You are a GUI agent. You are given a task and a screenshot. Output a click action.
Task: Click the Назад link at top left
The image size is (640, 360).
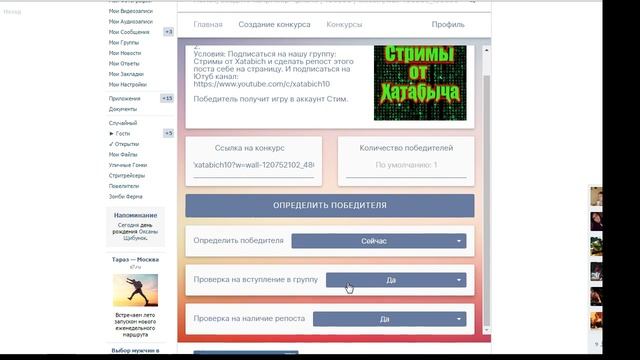[x=12, y=12]
